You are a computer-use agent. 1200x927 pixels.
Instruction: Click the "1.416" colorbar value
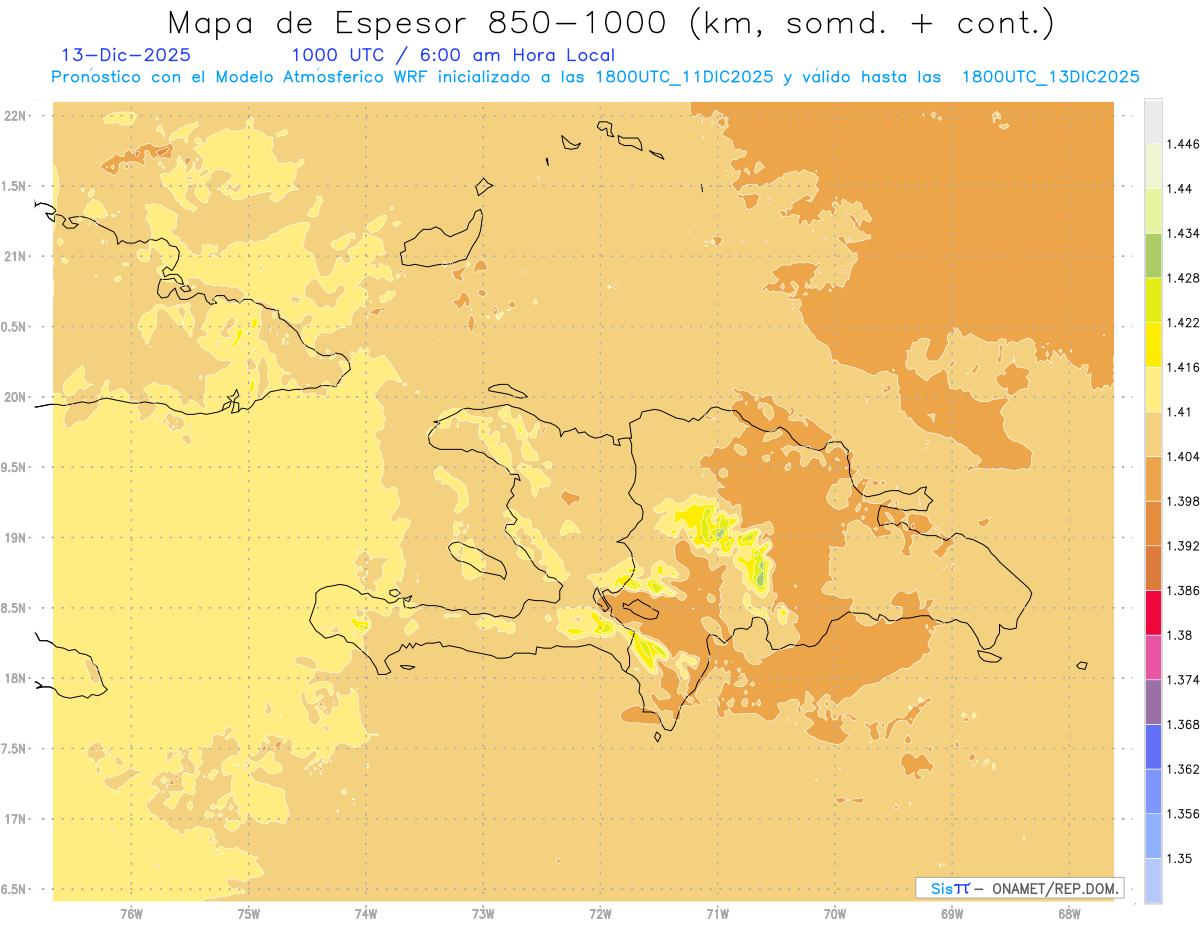(x=1183, y=367)
